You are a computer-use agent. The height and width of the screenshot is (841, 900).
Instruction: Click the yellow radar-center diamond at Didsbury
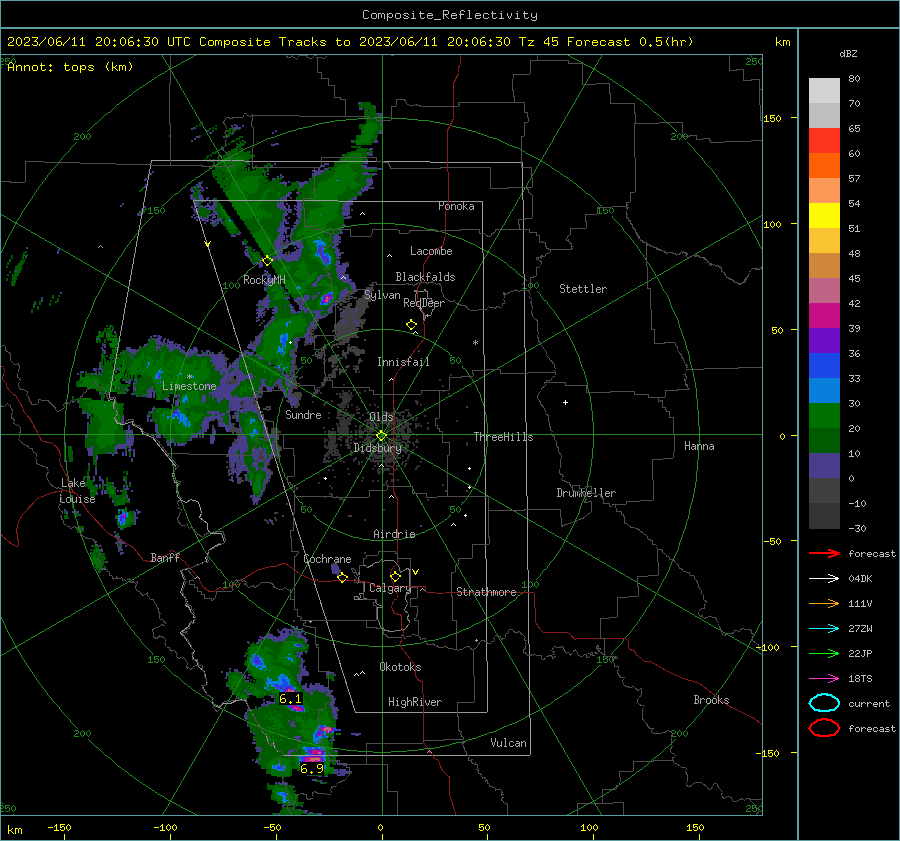coord(382,436)
